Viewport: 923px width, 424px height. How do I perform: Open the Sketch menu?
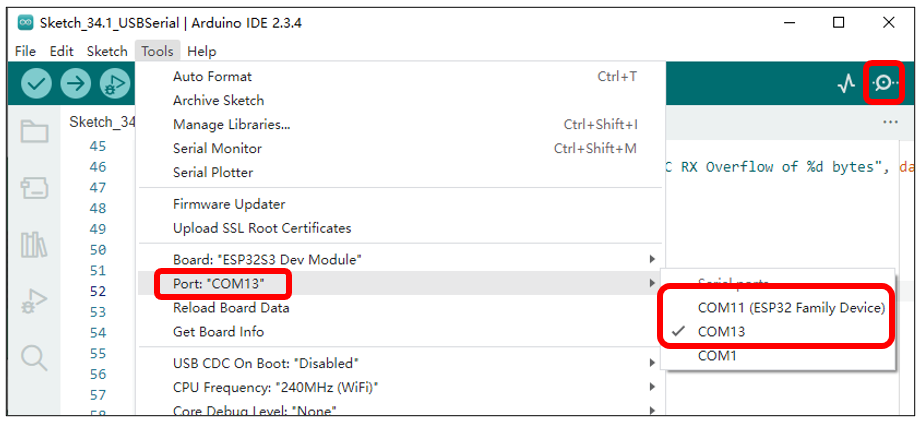pos(107,51)
